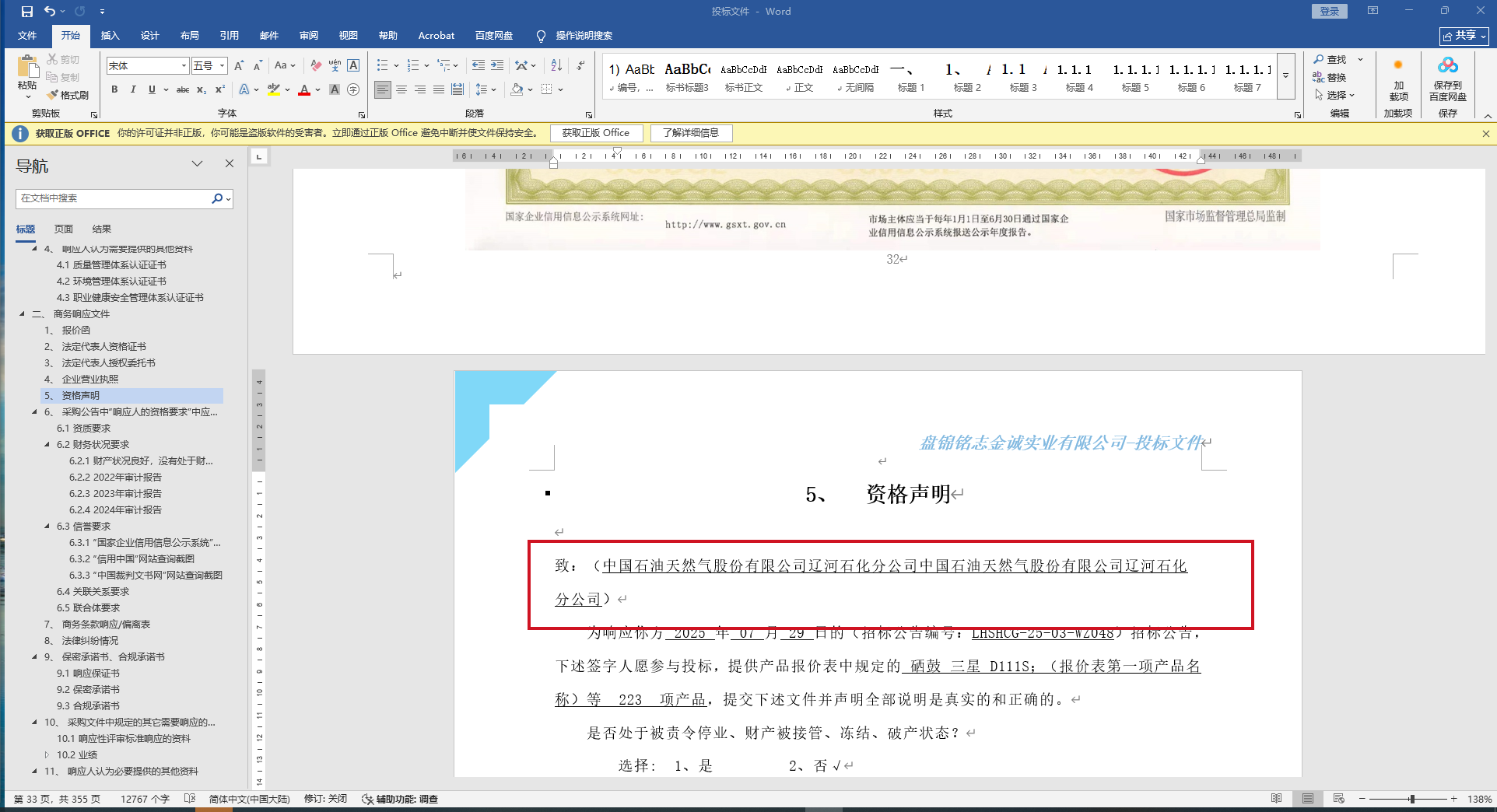
Task: Apply paragraph shading fill
Action: pyautogui.click(x=517, y=89)
